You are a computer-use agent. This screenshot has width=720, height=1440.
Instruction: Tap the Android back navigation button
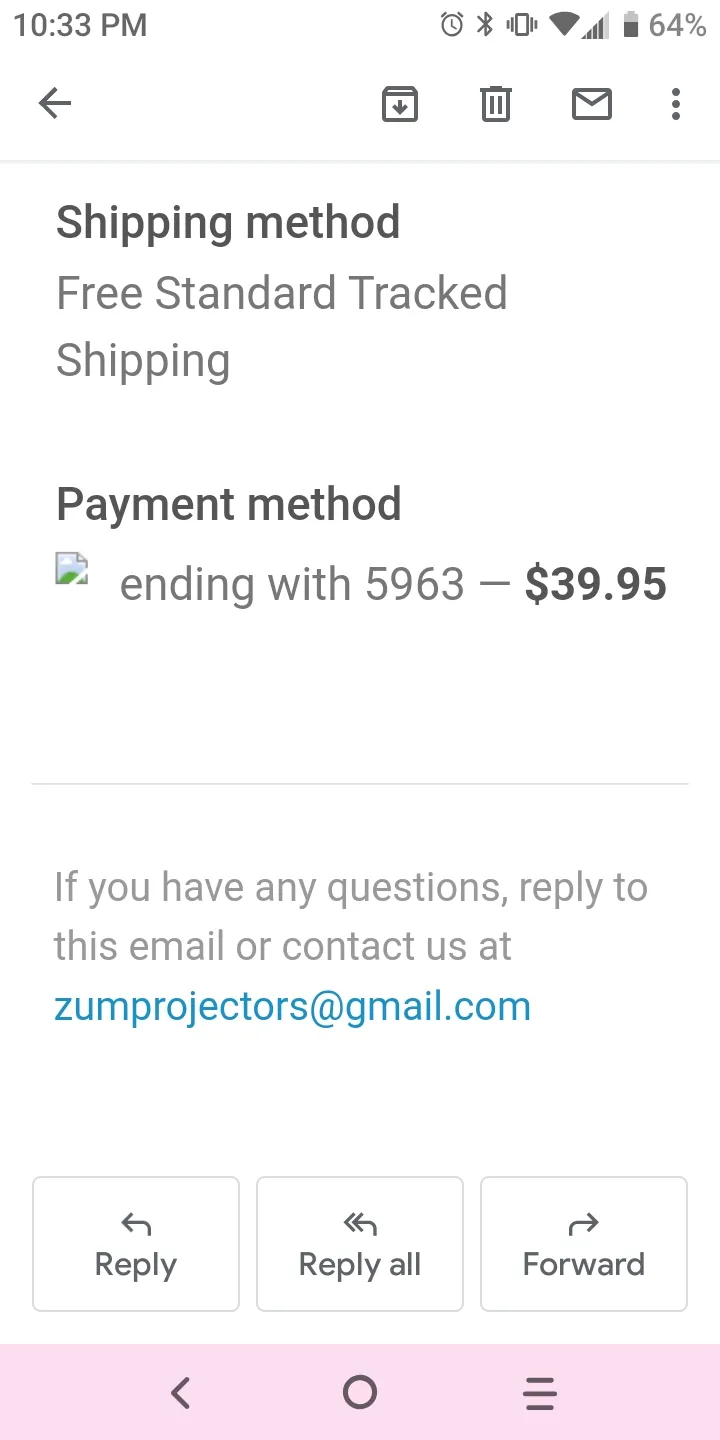tap(180, 1392)
